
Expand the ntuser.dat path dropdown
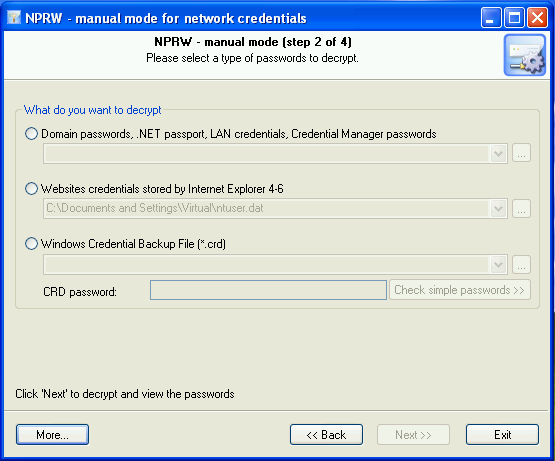tap(498, 209)
